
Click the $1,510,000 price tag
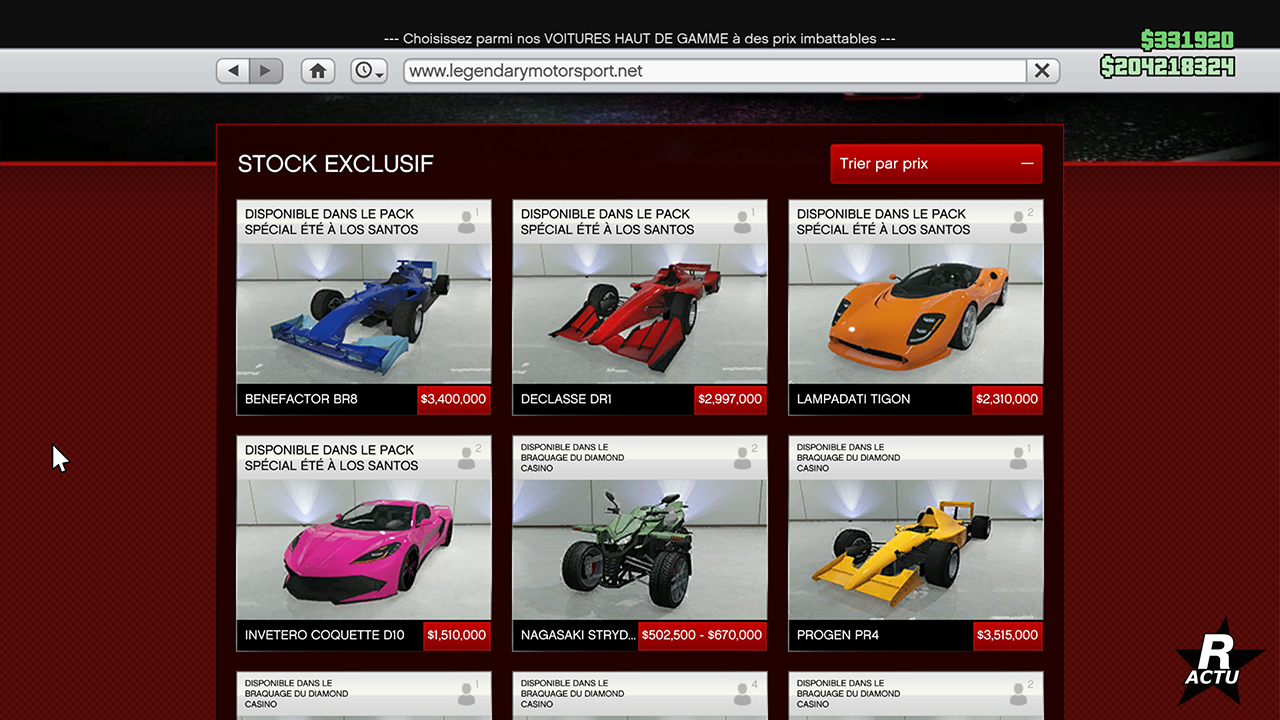(457, 635)
